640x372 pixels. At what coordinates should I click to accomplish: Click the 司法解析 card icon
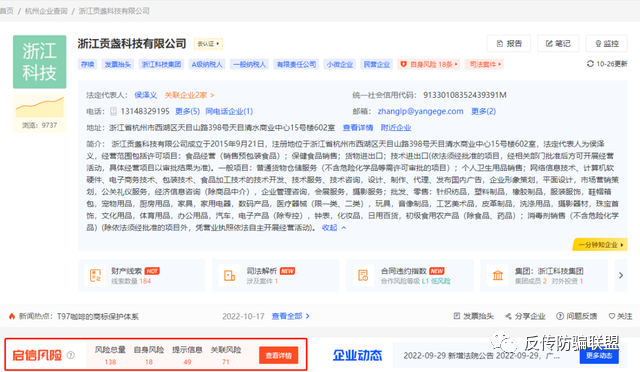[x=229, y=275]
